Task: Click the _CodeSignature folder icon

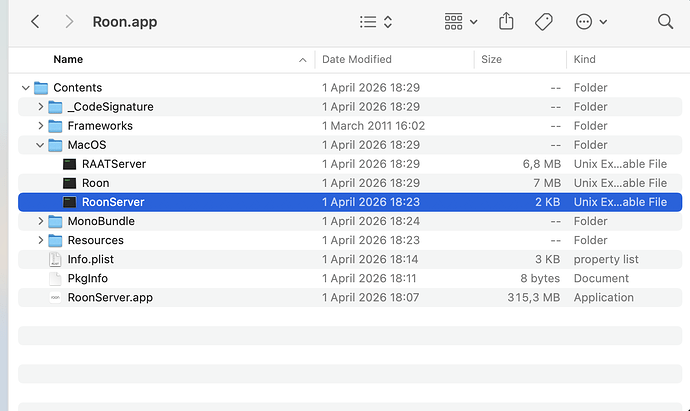Action: pos(55,106)
